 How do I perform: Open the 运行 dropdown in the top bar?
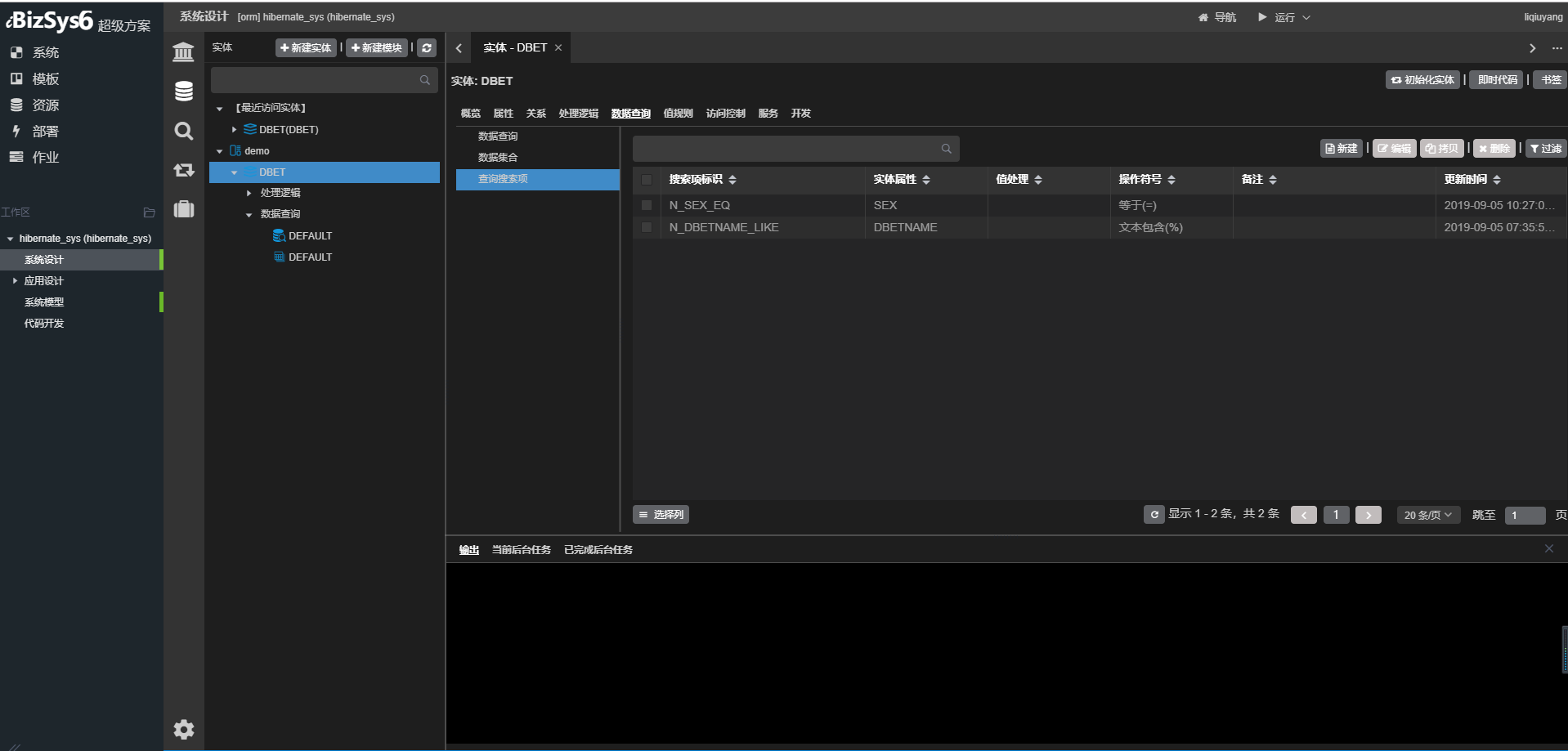pyautogui.click(x=1284, y=17)
